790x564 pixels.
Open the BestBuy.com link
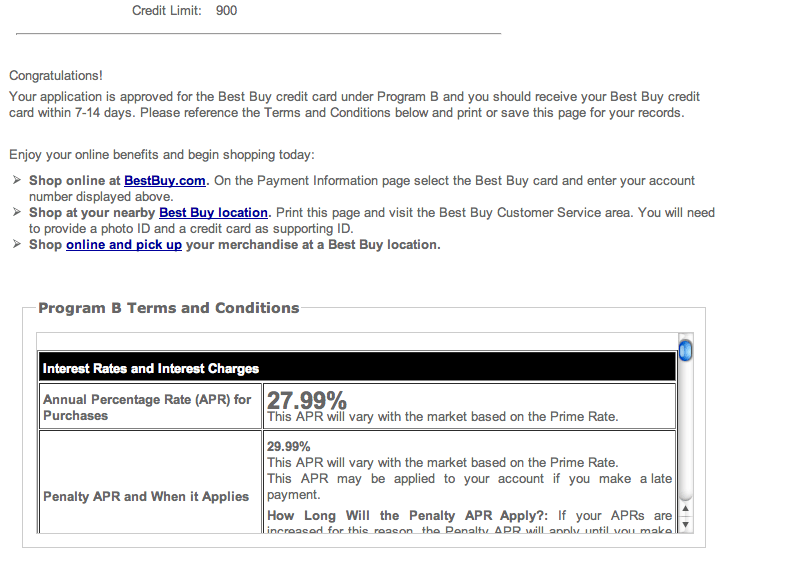click(x=165, y=180)
